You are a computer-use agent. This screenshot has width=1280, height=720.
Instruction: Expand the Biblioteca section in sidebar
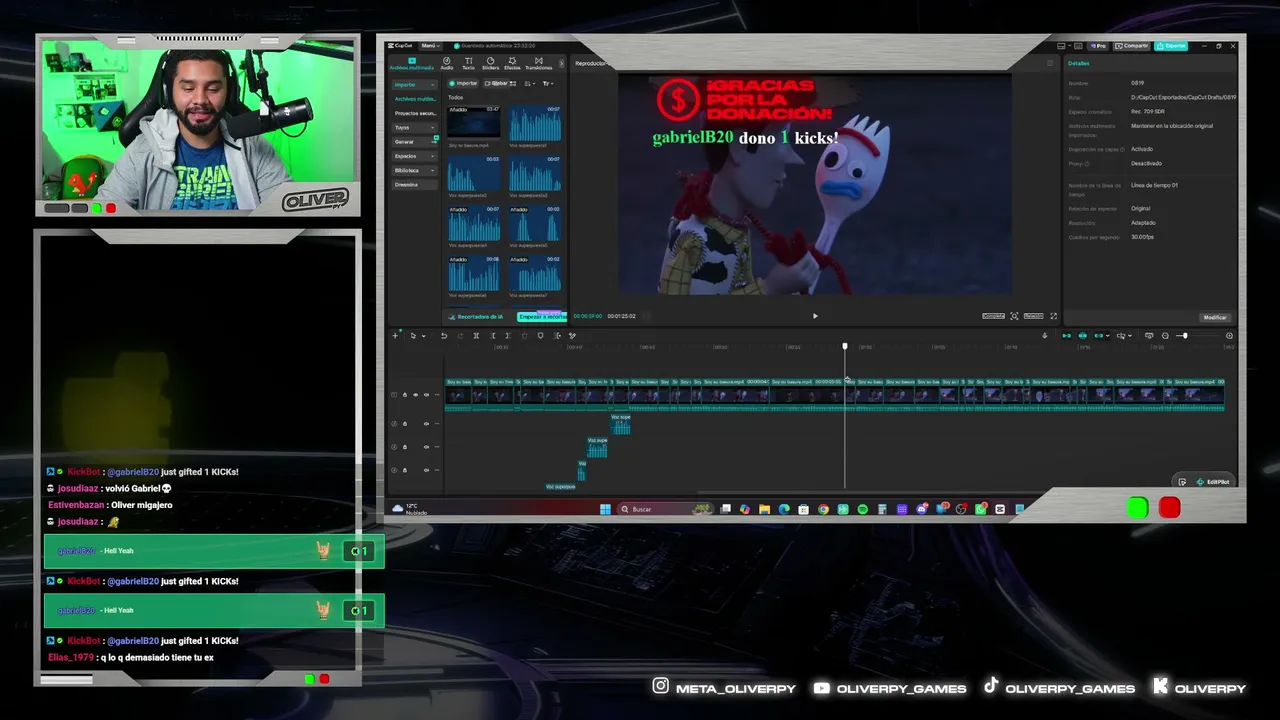click(x=414, y=170)
